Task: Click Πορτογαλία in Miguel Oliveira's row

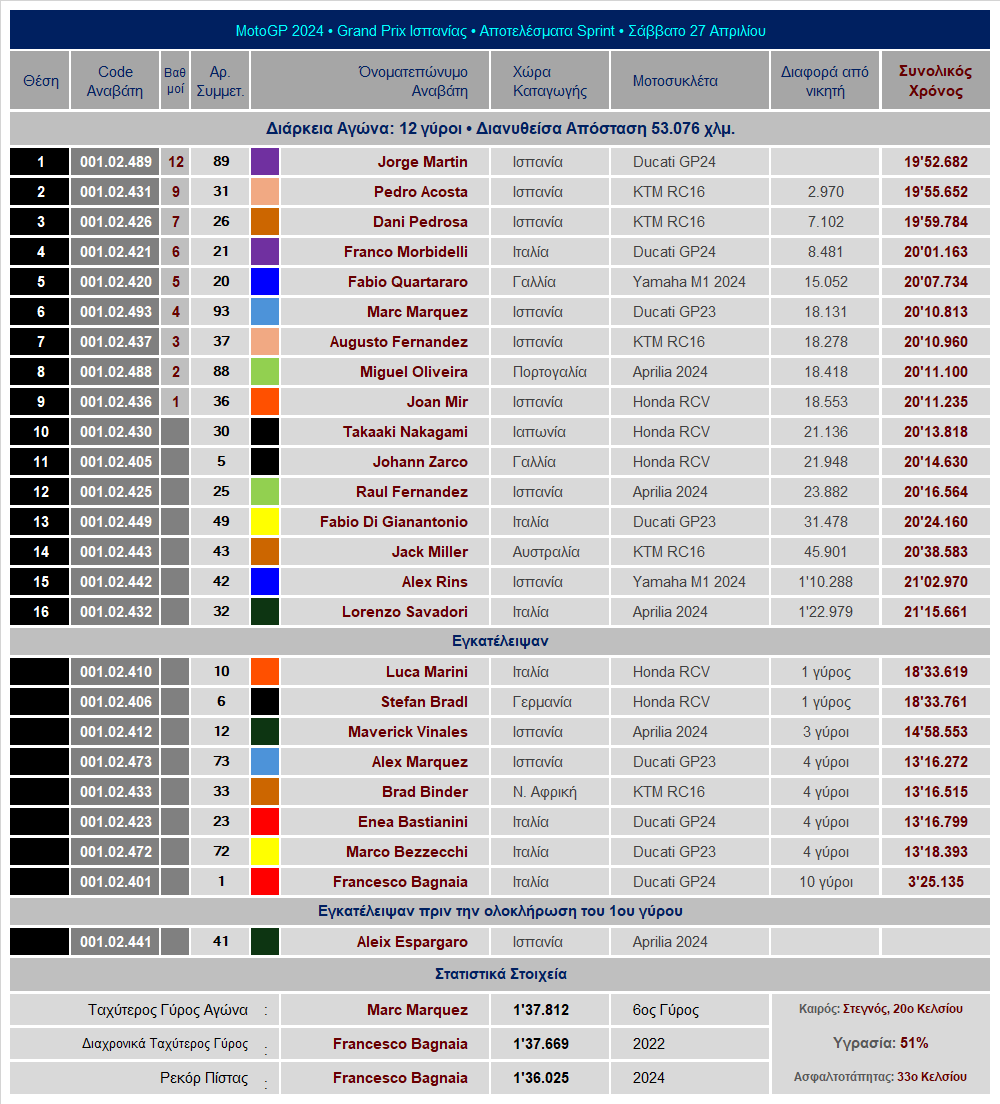Action: click(549, 372)
